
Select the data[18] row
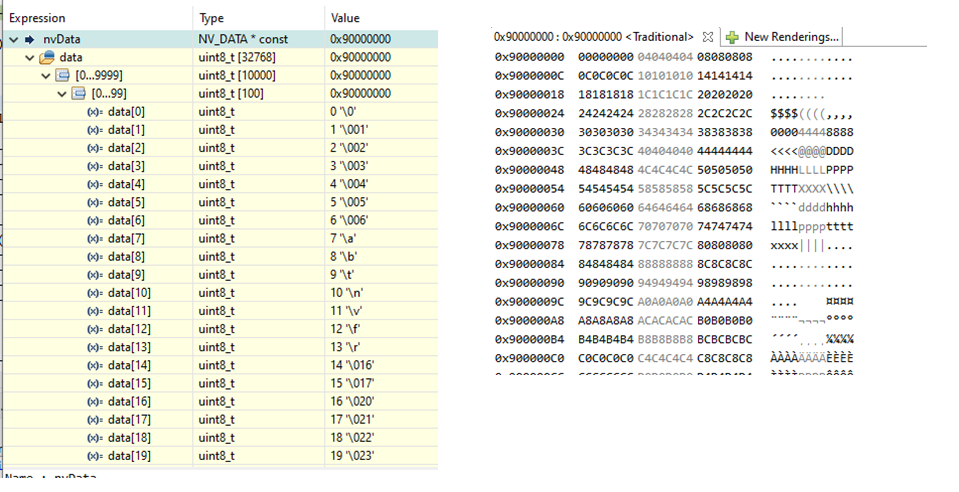[x=221, y=438]
